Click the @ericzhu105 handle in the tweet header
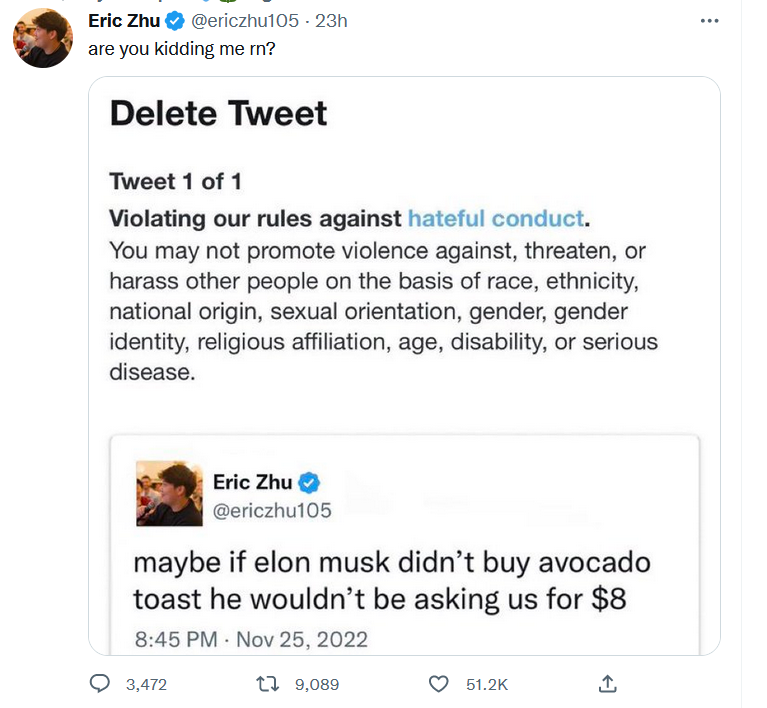The width and height of the screenshot is (767, 708). tap(244, 21)
